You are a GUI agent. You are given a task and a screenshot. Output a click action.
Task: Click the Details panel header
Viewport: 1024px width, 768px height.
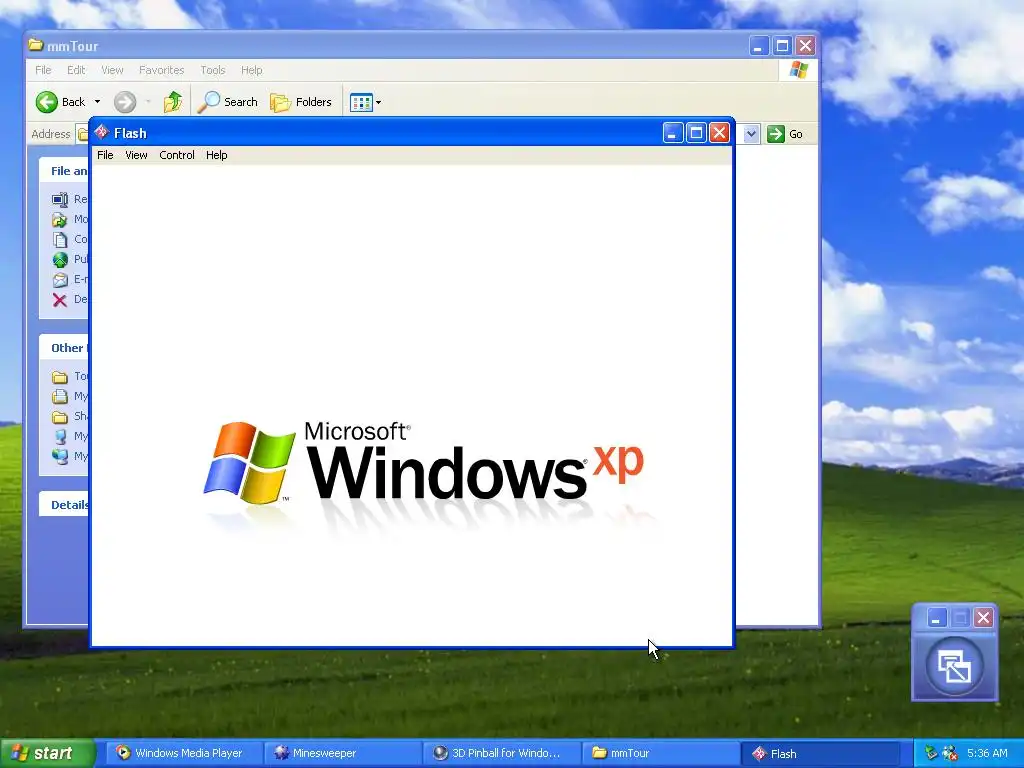tap(64, 504)
